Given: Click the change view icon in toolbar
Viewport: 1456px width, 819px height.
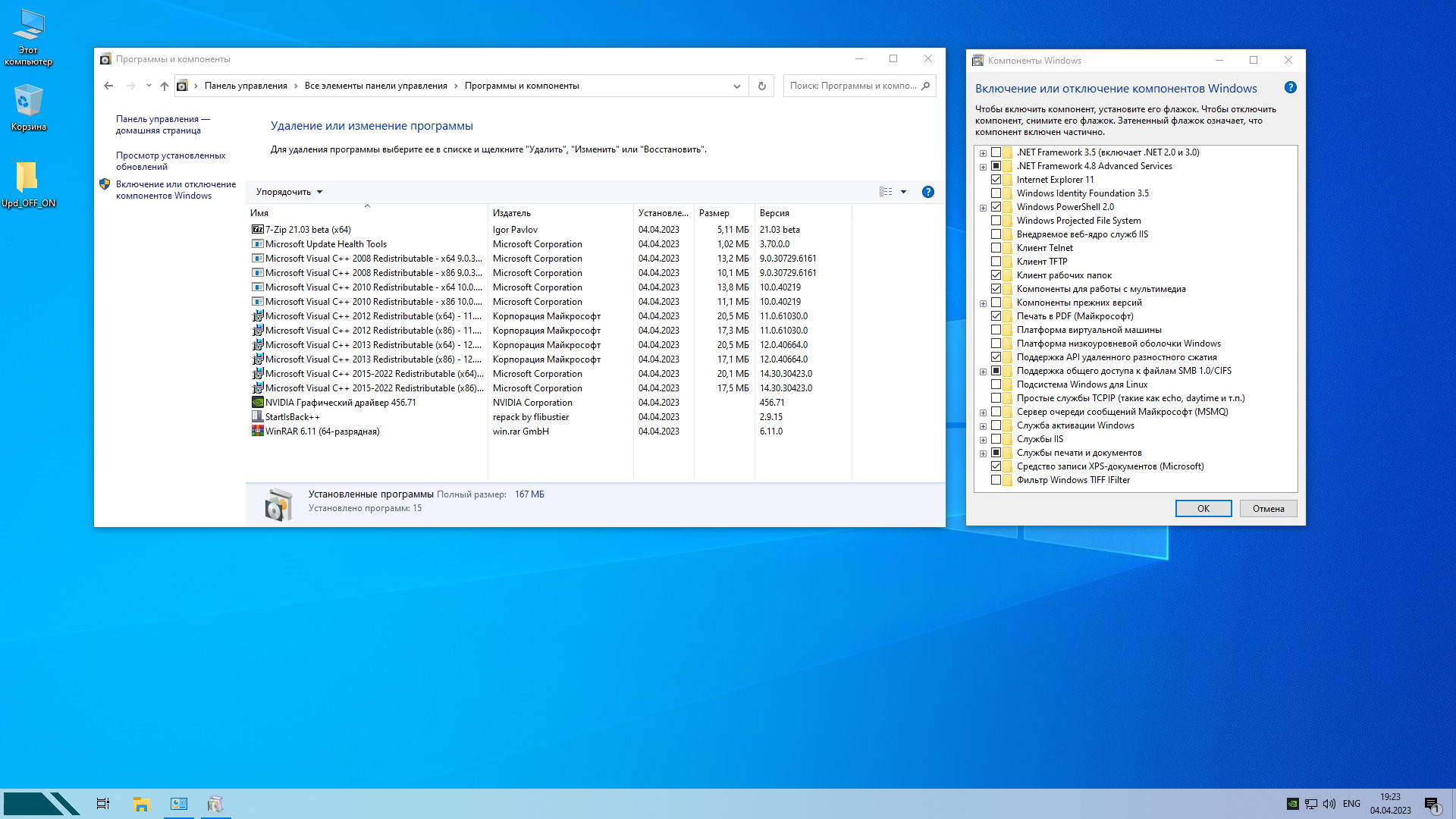Looking at the screenshot, I should (x=886, y=192).
